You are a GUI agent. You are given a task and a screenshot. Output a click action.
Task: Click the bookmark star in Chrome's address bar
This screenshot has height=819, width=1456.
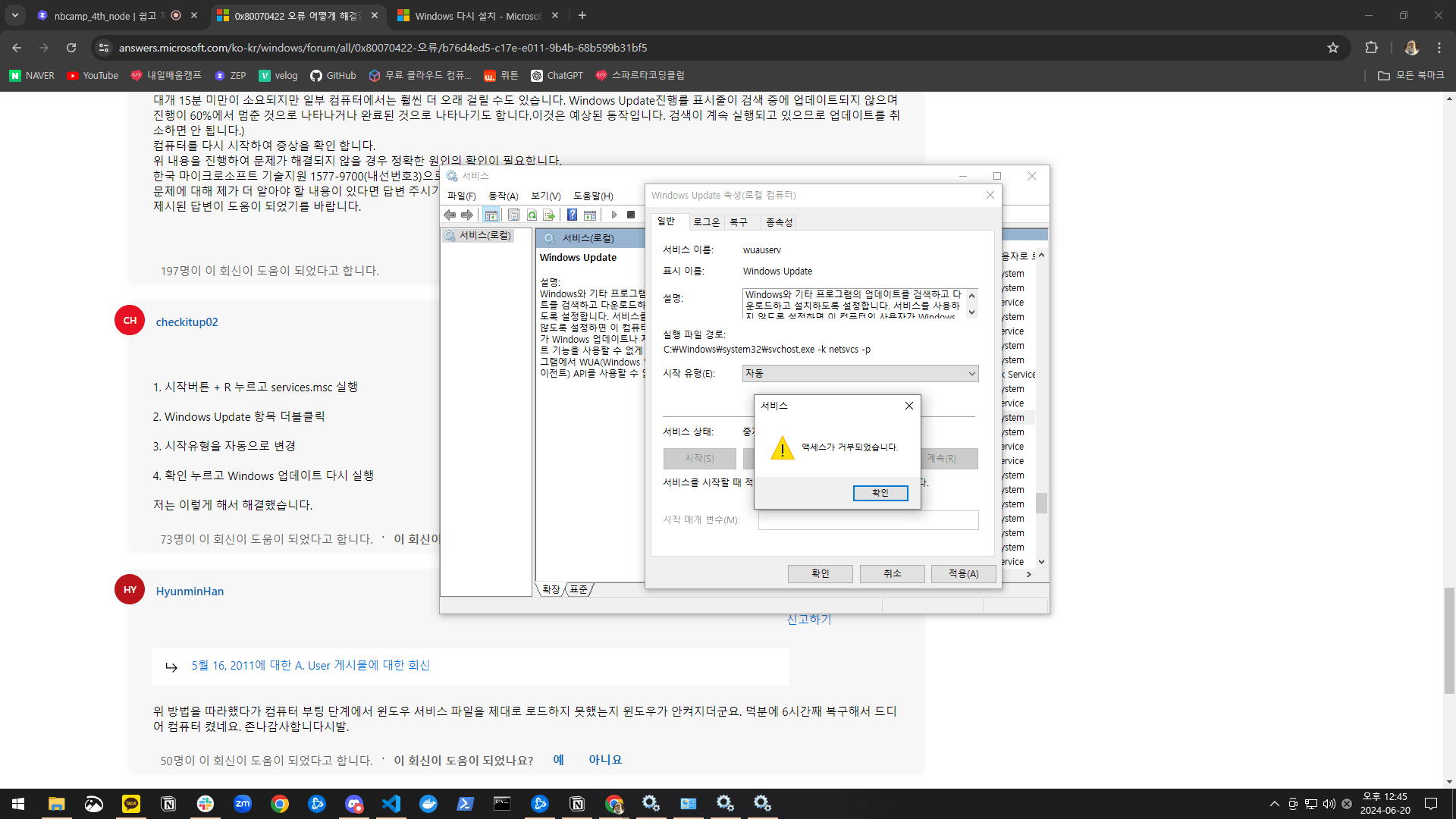pos(1333,47)
